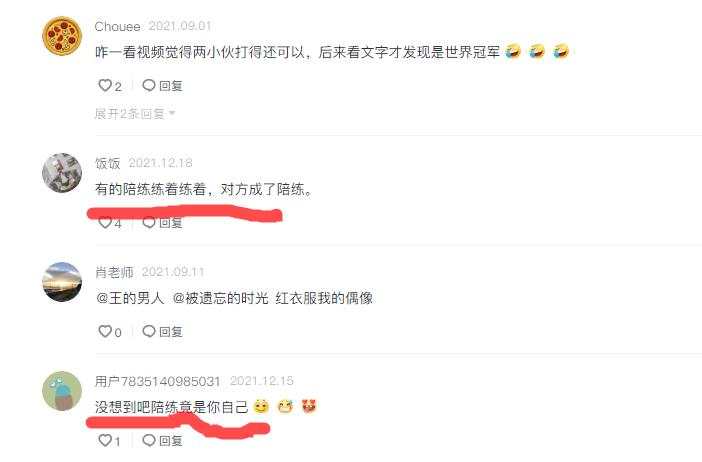This screenshot has height=462, width=702.
Task: Expand 展开2条回复 under Chouee's comment
Action: point(134,114)
